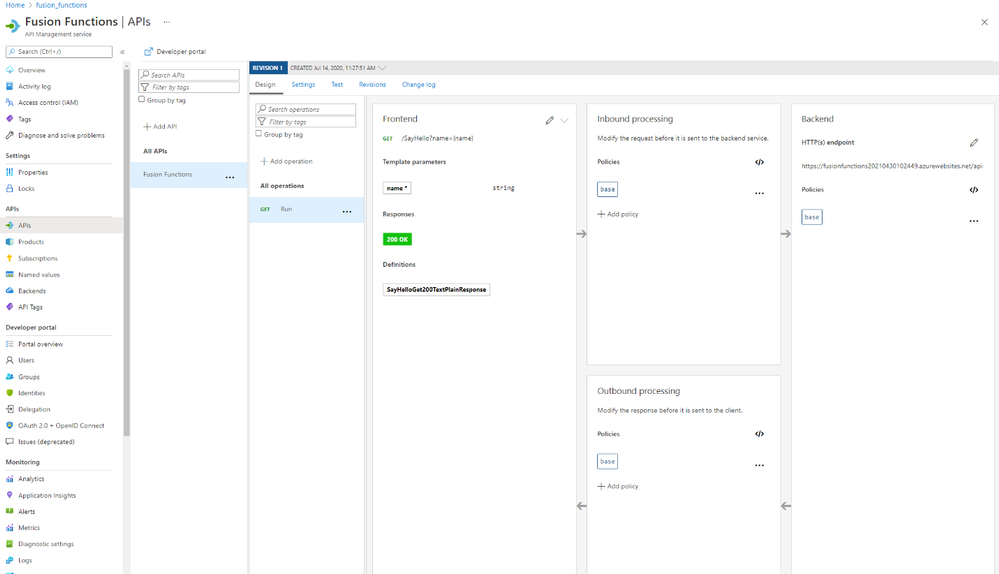Open the Backend policies code editor
This screenshot has height=574, width=999.
click(974, 190)
